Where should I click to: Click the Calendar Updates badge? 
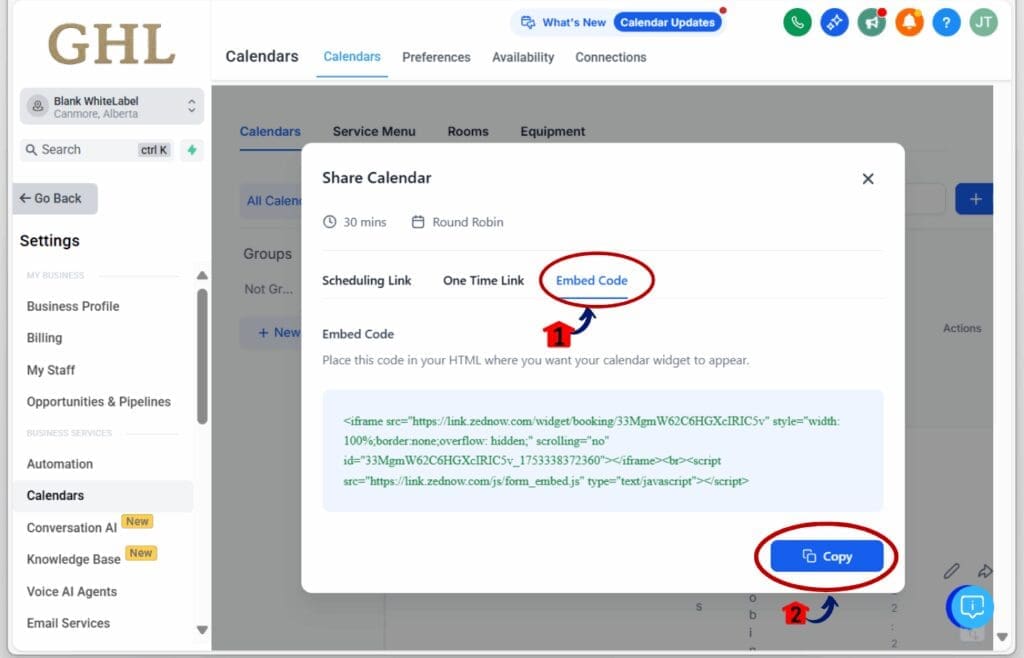tap(667, 23)
